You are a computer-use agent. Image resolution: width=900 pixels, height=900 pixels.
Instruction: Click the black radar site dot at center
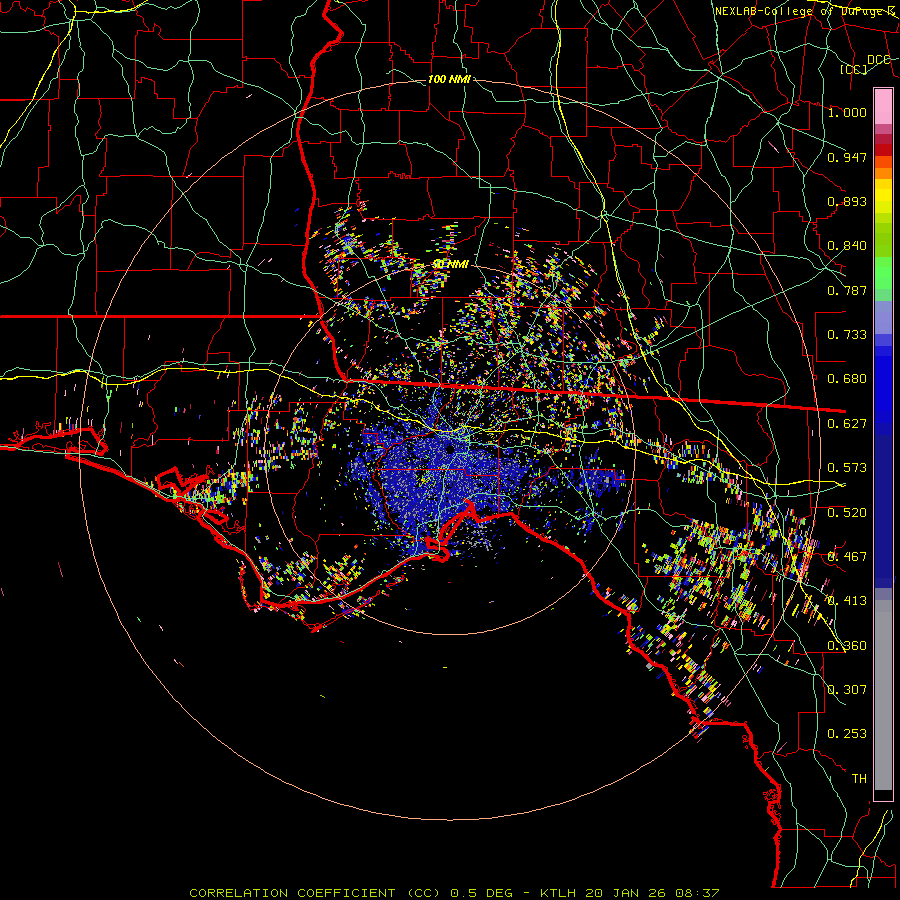click(449, 449)
